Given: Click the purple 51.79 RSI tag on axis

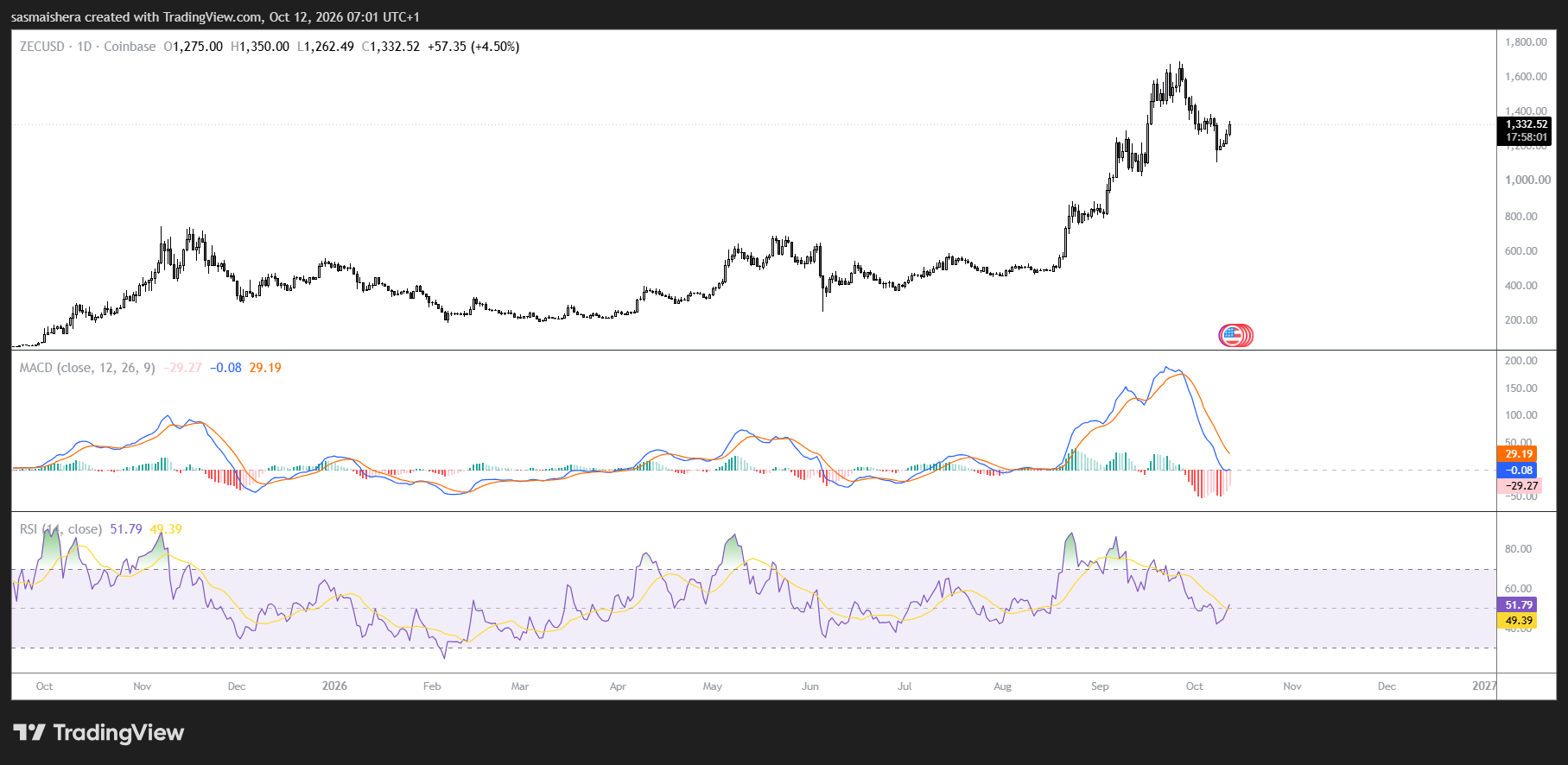Looking at the screenshot, I should tap(1518, 605).
